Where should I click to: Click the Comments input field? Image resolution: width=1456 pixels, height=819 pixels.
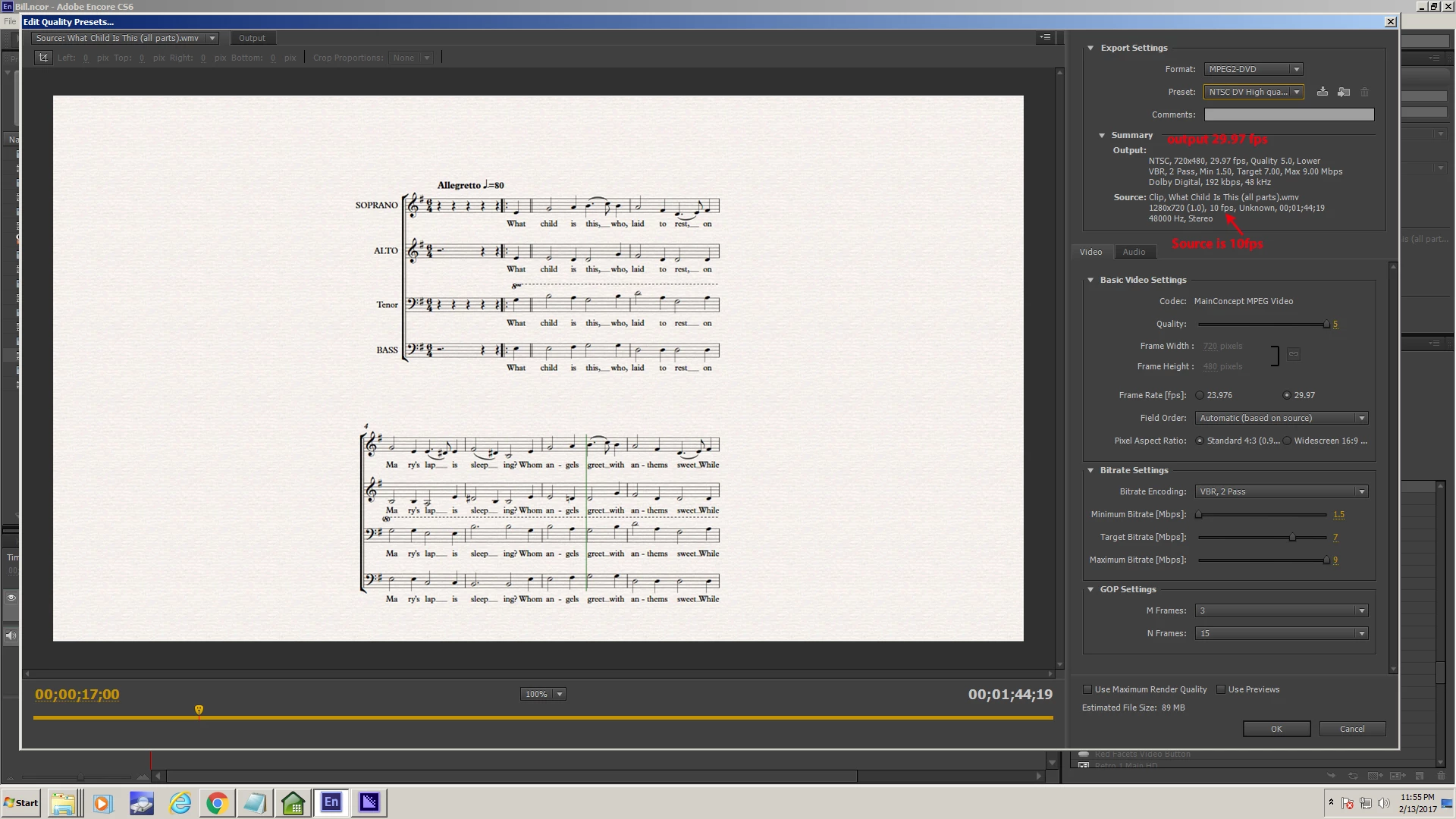pyautogui.click(x=1289, y=115)
